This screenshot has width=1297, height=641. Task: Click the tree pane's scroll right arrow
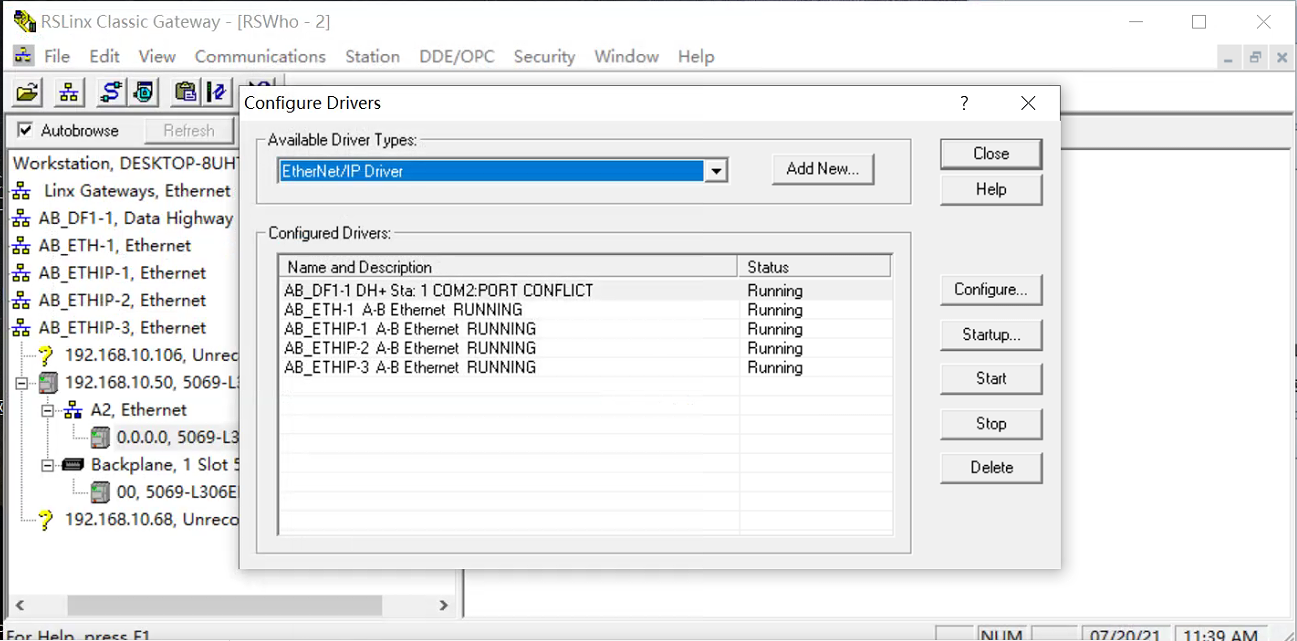point(444,605)
